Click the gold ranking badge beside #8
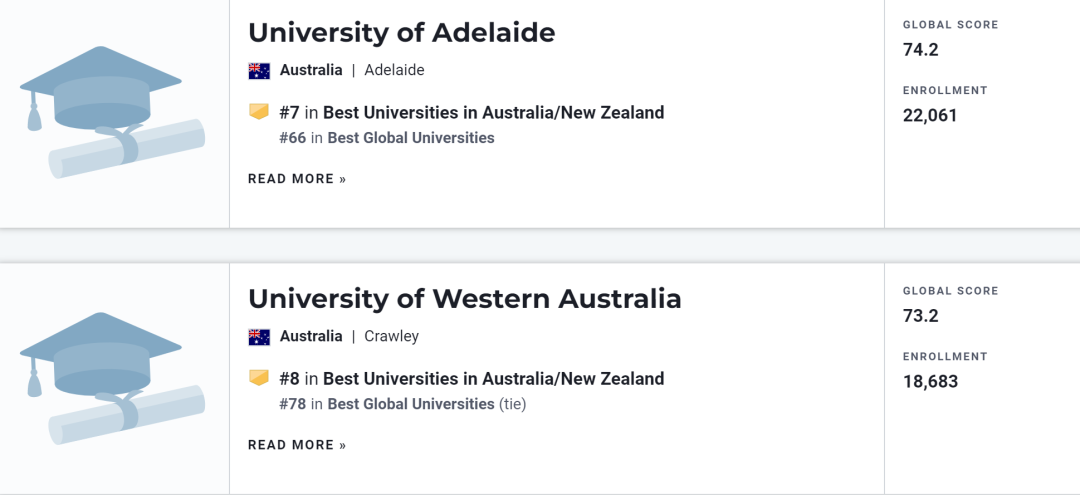Screen dimensions: 1080x495 (259, 378)
